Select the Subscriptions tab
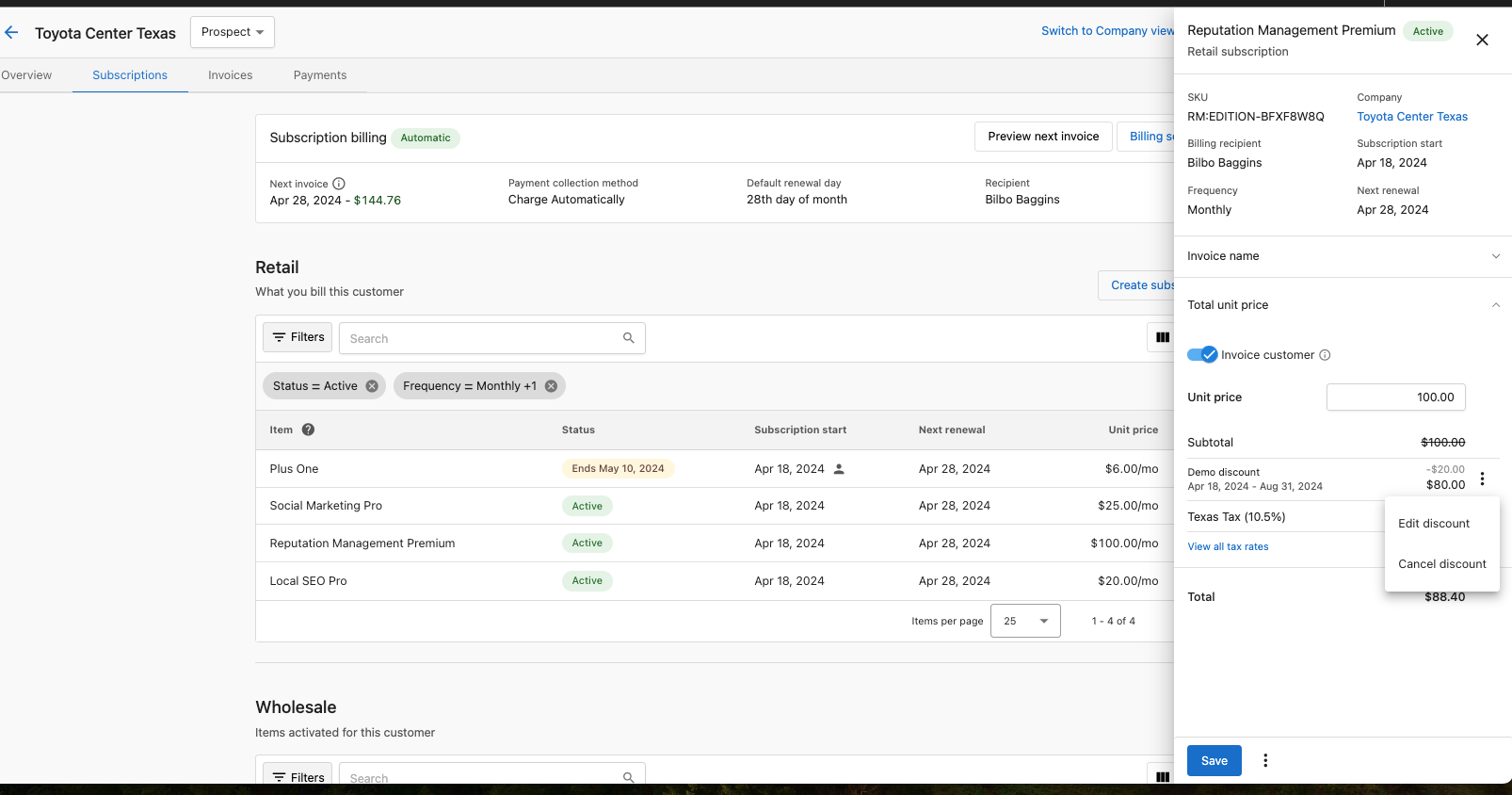 click(130, 75)
